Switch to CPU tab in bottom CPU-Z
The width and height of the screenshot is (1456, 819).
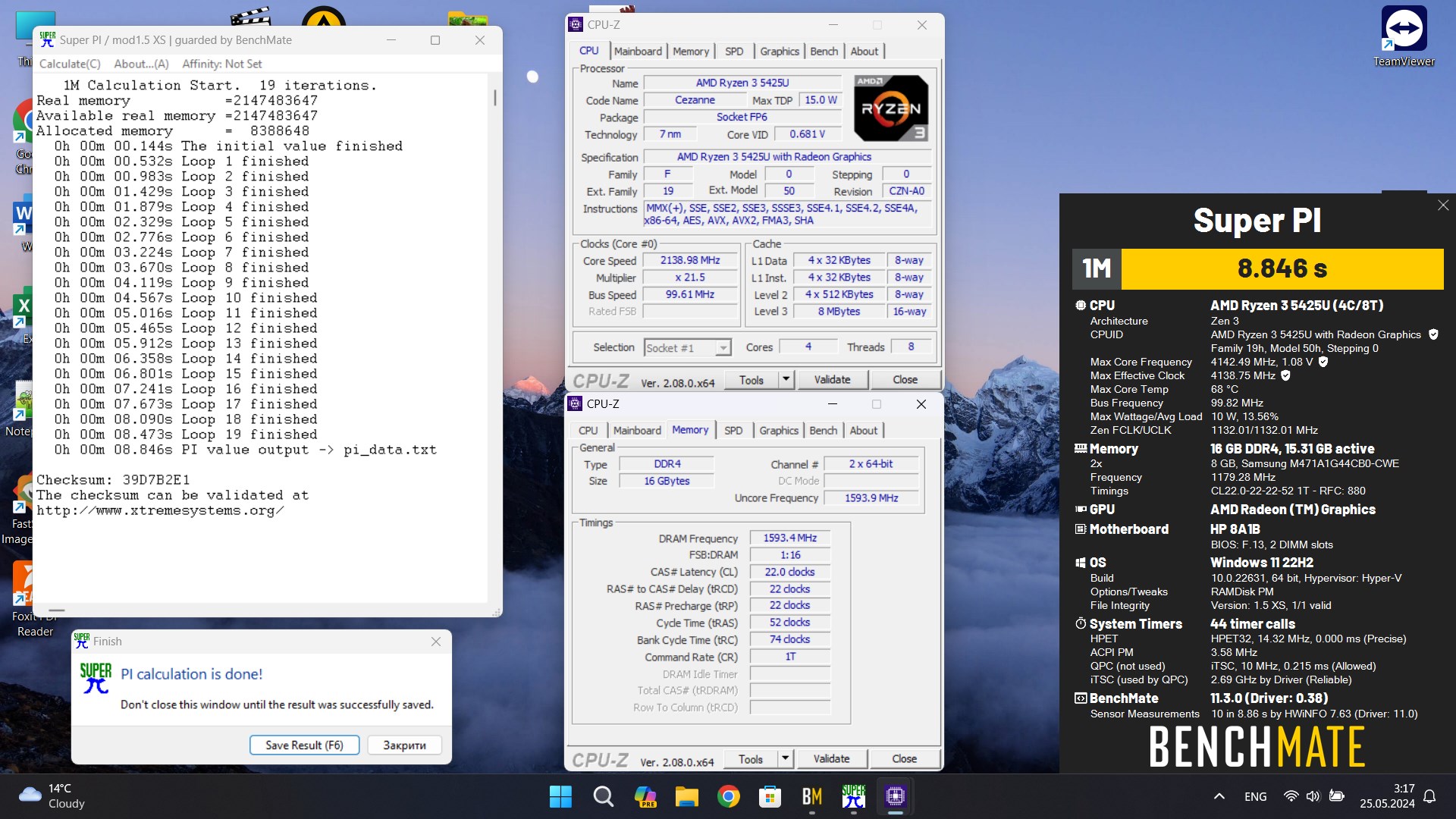(588, 430)
